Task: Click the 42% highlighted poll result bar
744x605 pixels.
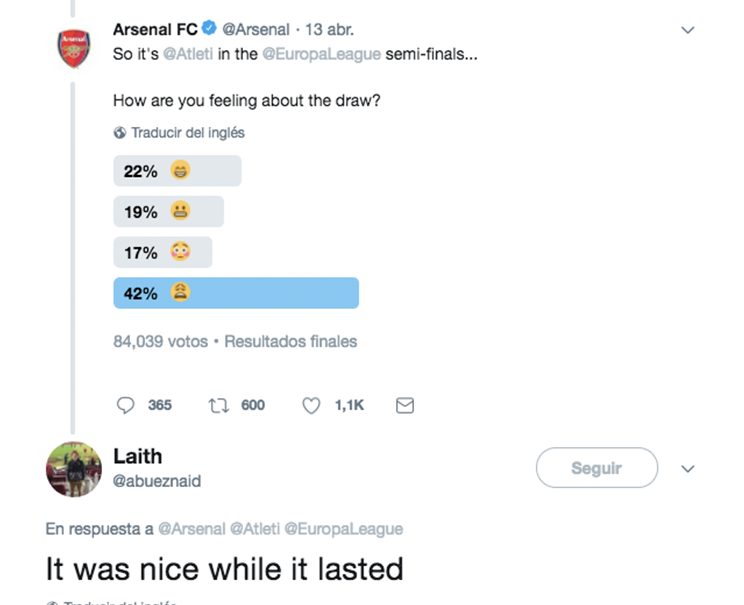Action: pyautogui.click(x=236, y=293)
